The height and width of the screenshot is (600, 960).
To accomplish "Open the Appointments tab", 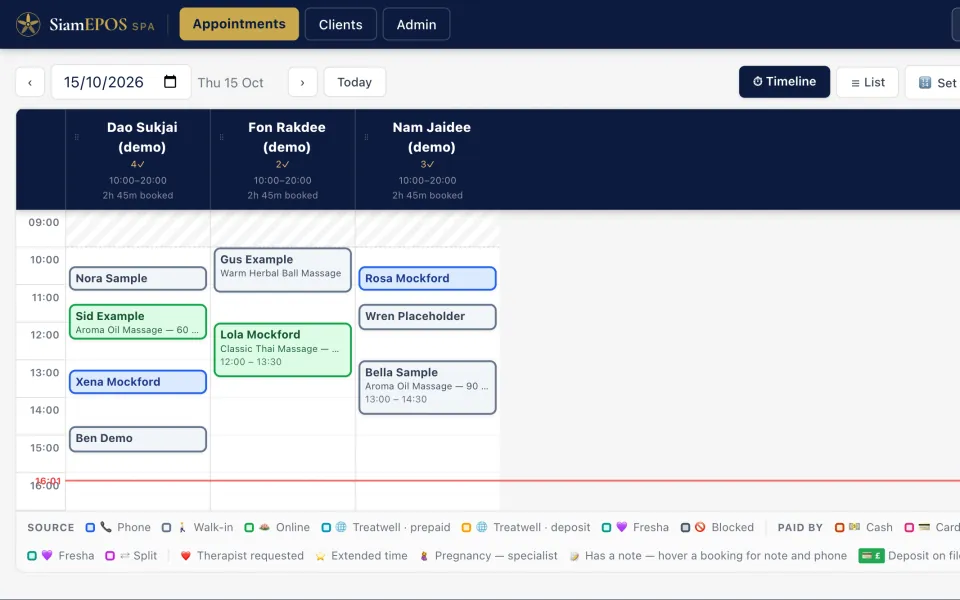I will (239, 24).
